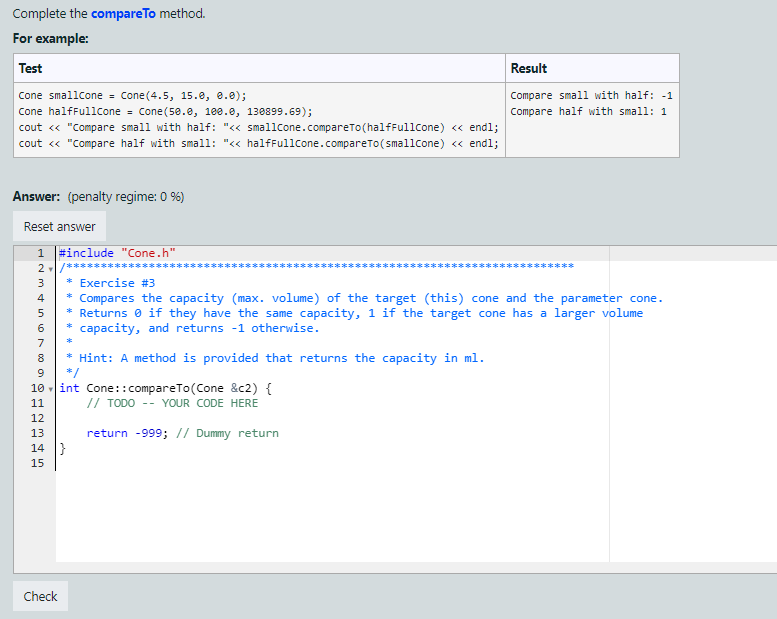Click the 'Compare small with half: -1' result

591,95
